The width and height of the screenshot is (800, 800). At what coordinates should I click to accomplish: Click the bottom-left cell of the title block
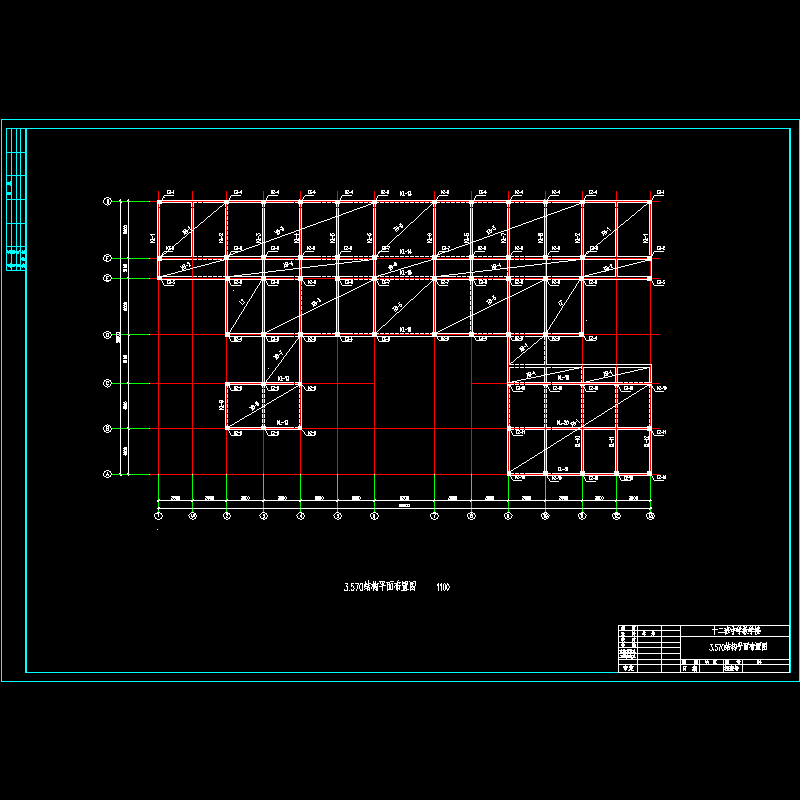click(629, 670)
